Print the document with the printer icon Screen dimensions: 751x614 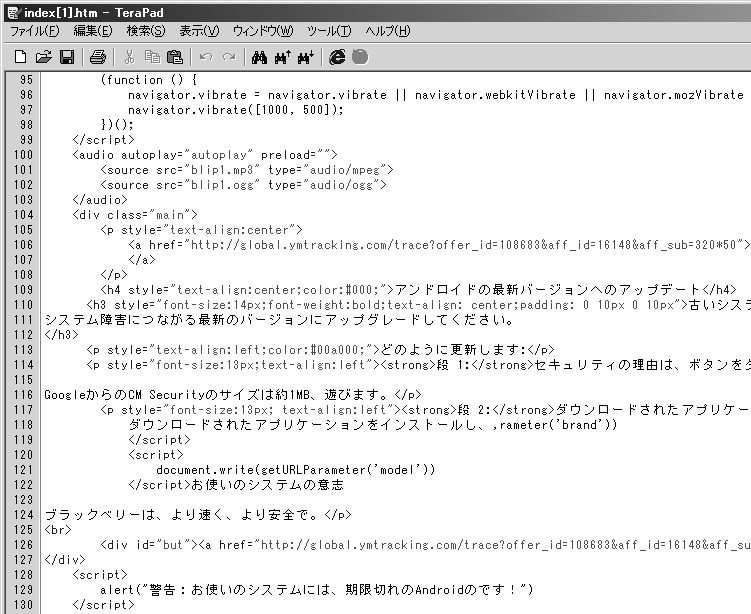point(98,57)
